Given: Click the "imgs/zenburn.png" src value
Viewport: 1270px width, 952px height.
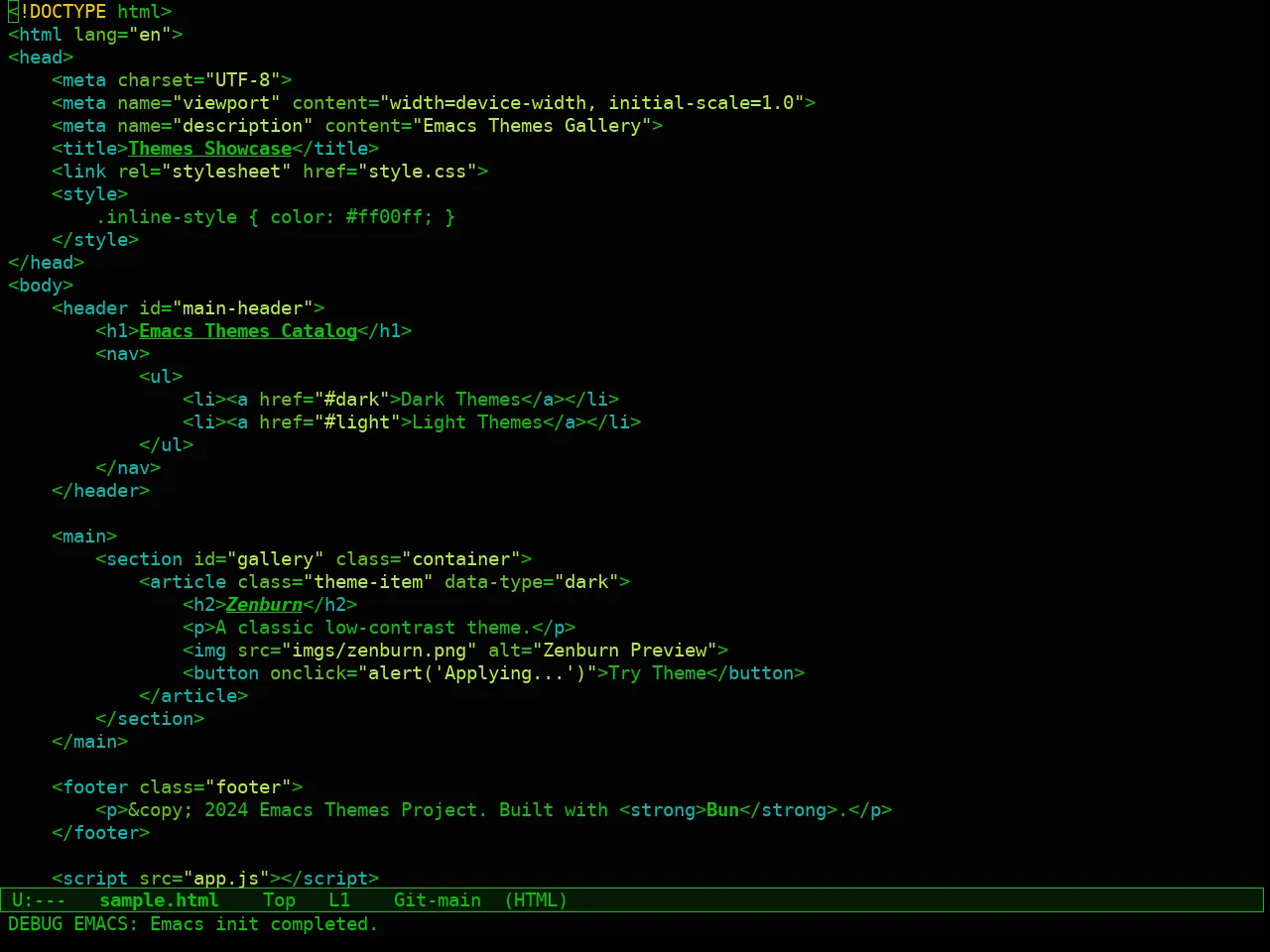Looking at the screenshot, I should coord(379,651).
